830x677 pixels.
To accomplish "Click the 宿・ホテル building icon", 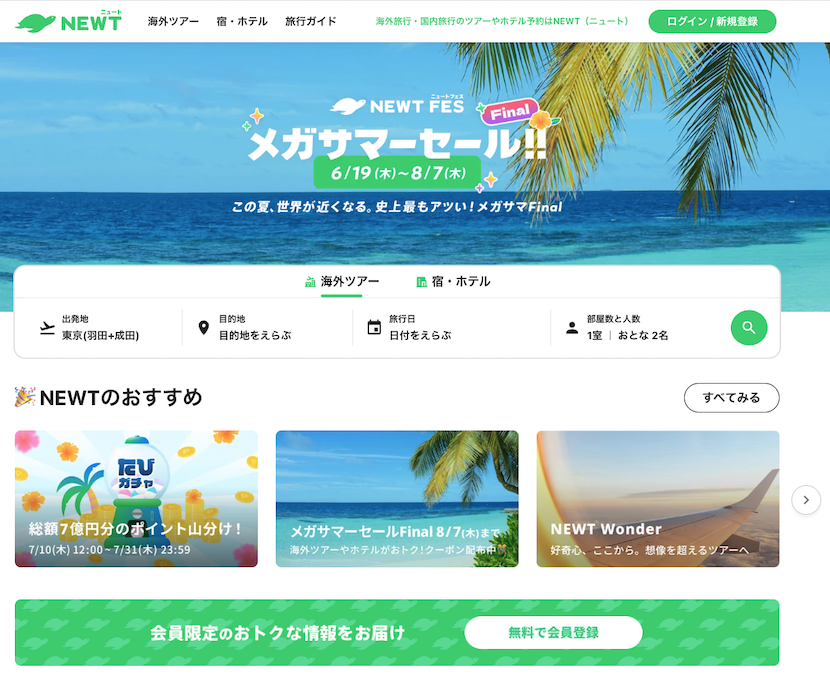I will click(x=421, y=282).
